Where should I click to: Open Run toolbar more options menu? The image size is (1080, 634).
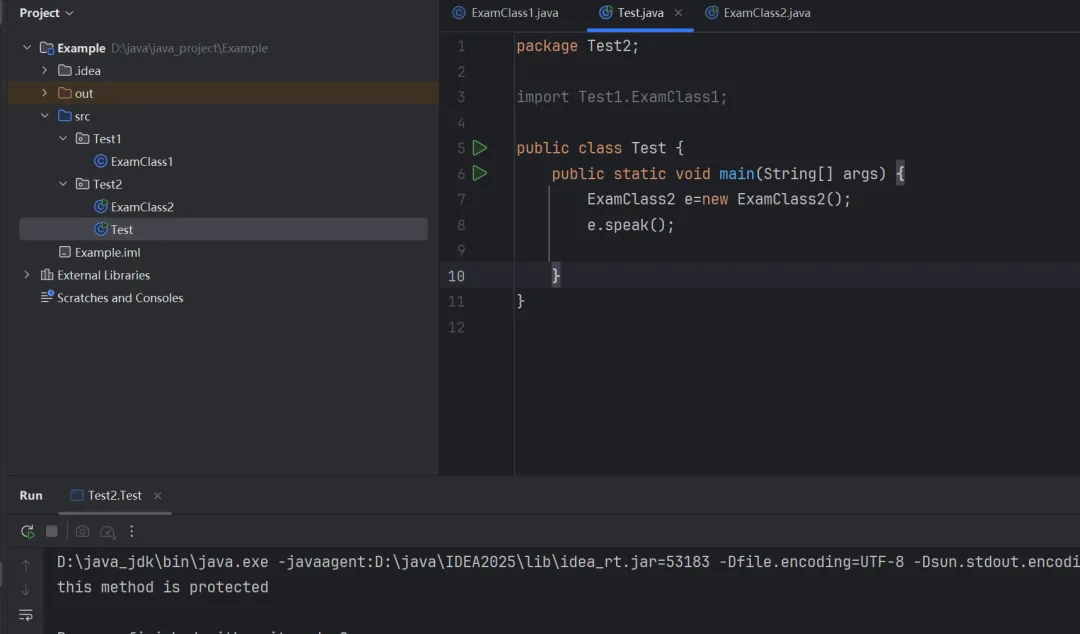coord(132,532)
